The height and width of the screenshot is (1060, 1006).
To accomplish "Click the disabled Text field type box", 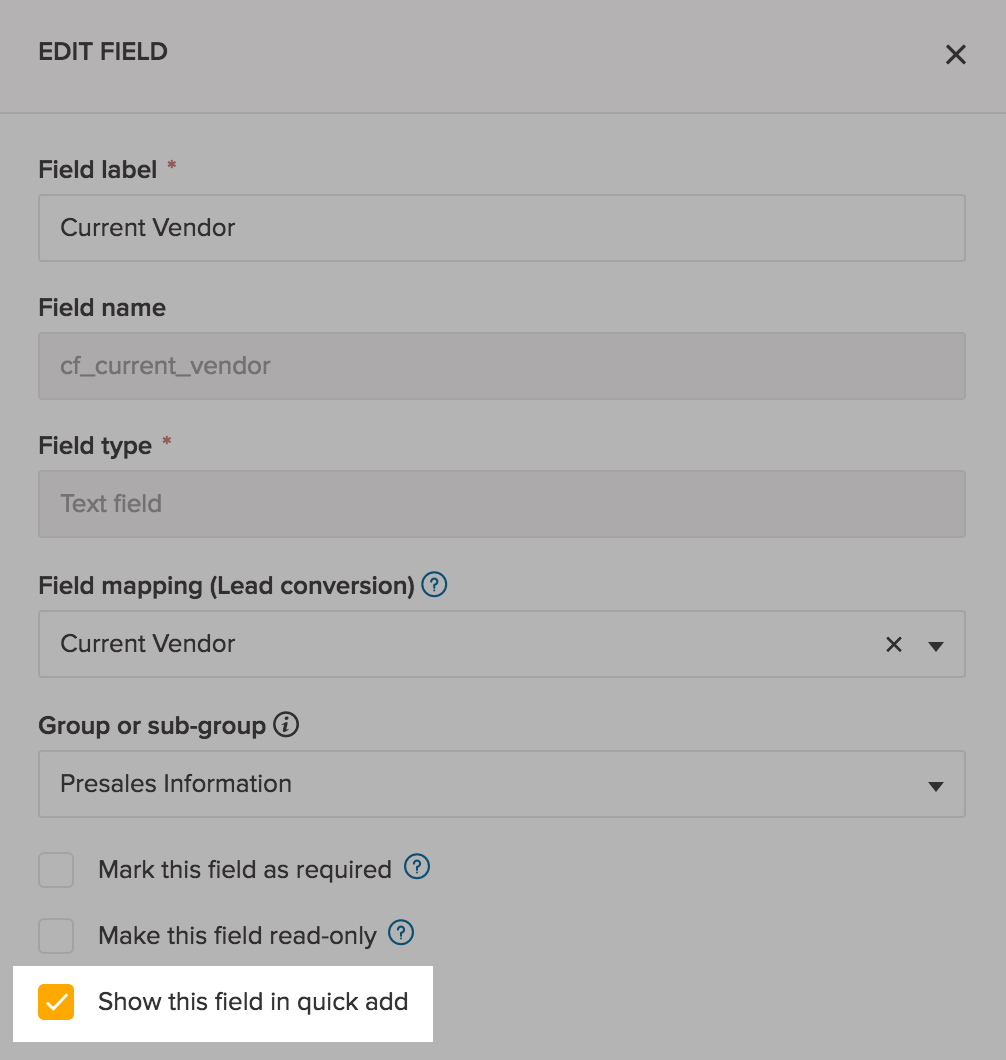I will 500,504.
